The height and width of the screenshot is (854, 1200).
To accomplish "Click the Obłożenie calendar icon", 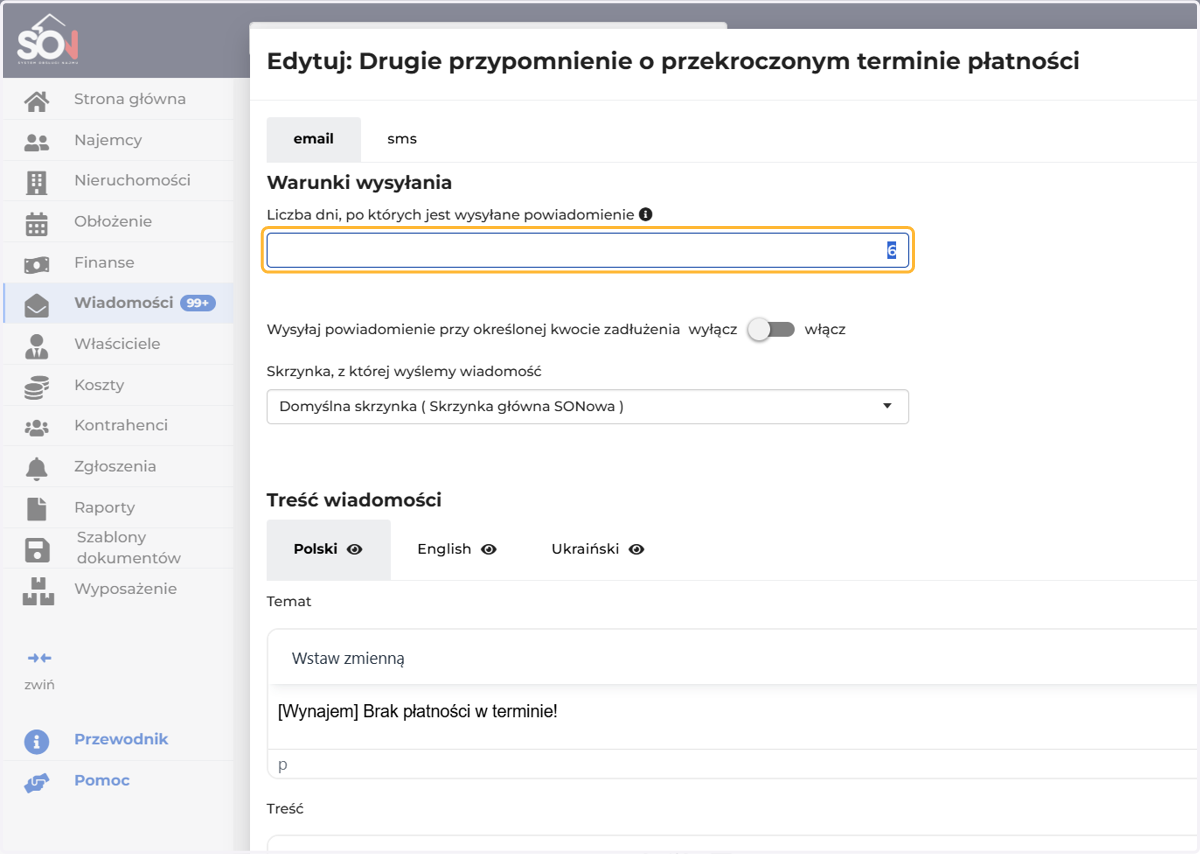I will tap(37, 223).
